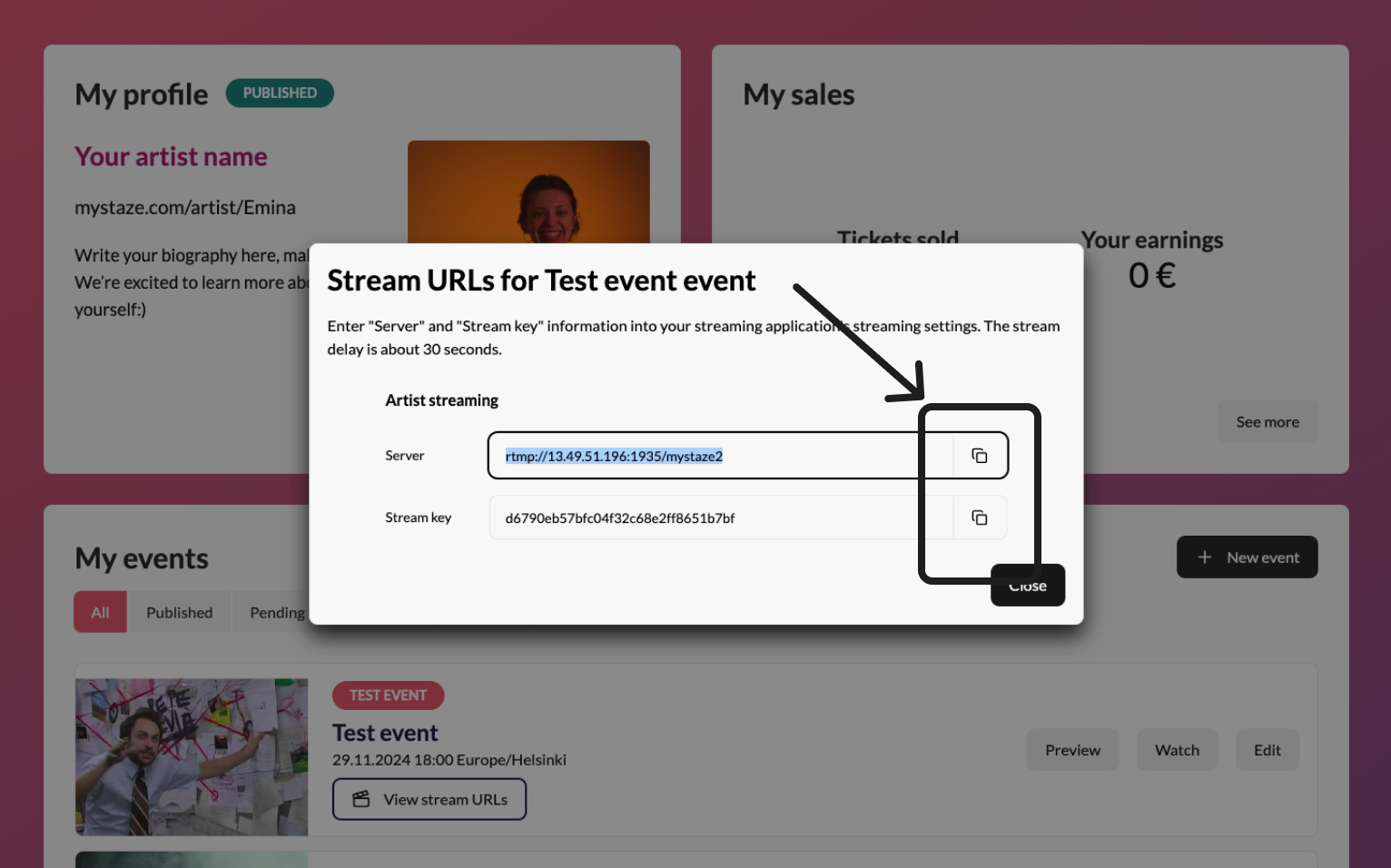Open the mystaze.com/artist/Emina link
Viewport: 1391px width, 868px height.
coord(185,208)
